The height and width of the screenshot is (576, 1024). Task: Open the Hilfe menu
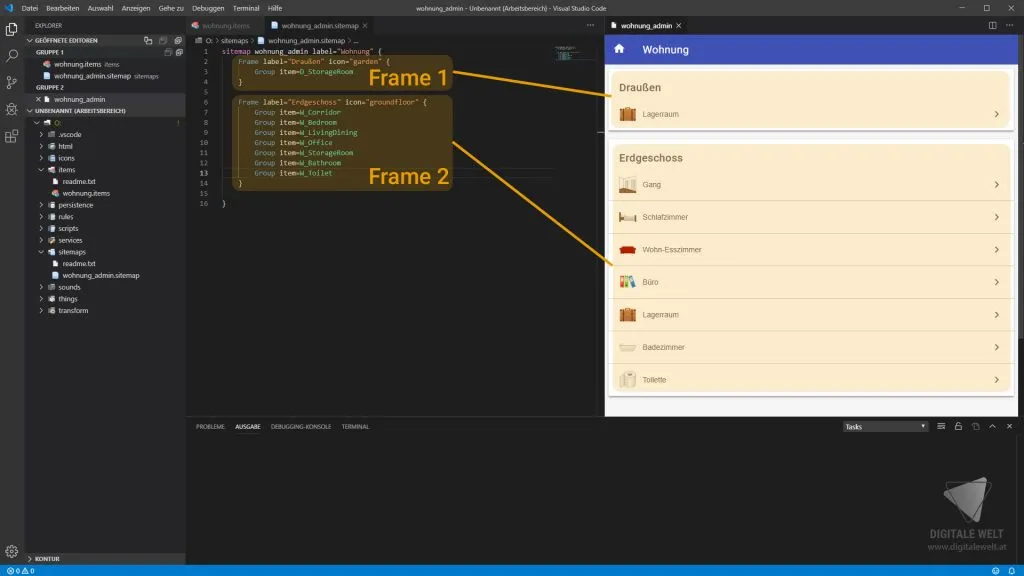(275, 8)
